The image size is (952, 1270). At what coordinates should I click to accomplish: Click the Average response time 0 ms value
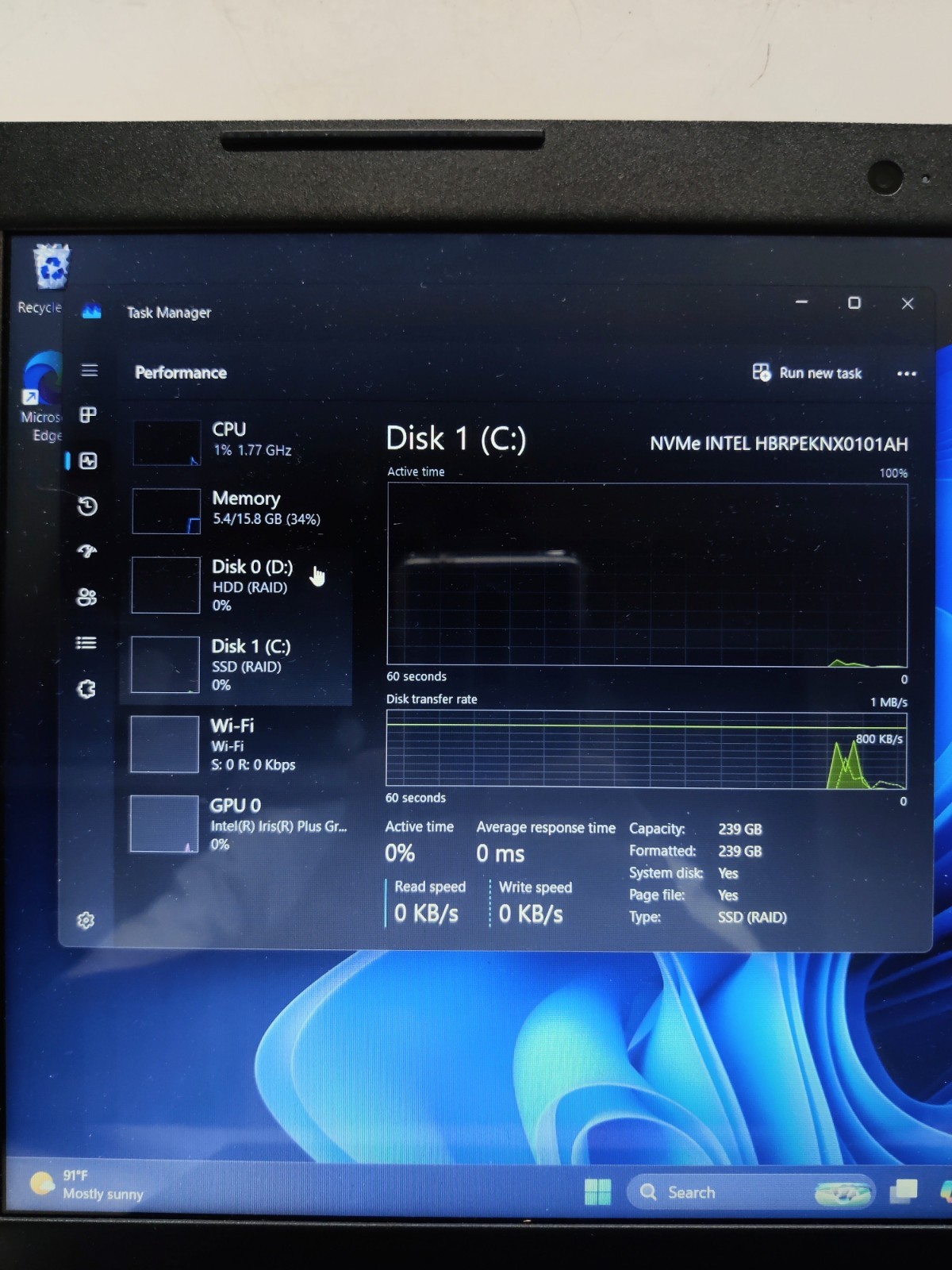tap(500, 854)
